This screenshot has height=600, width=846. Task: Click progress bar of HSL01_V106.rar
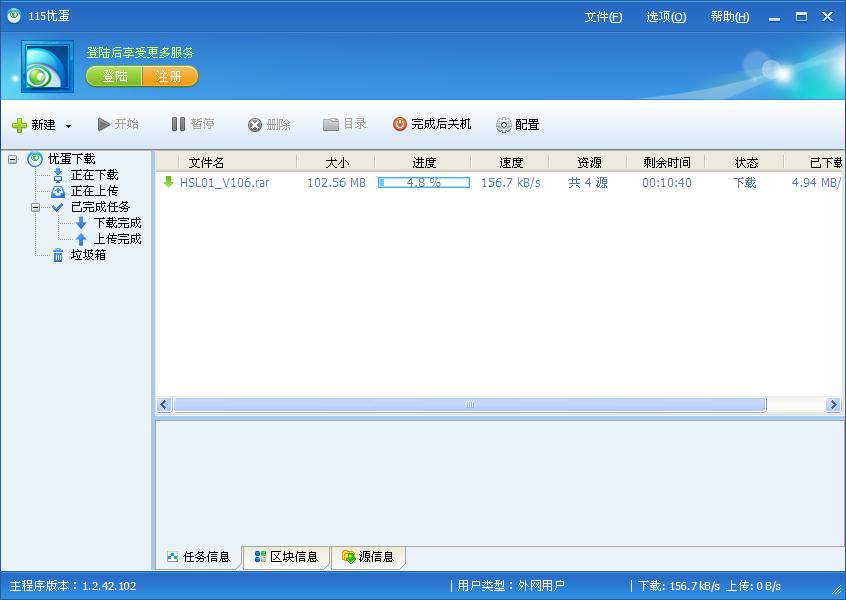click(x=424, y=183)
